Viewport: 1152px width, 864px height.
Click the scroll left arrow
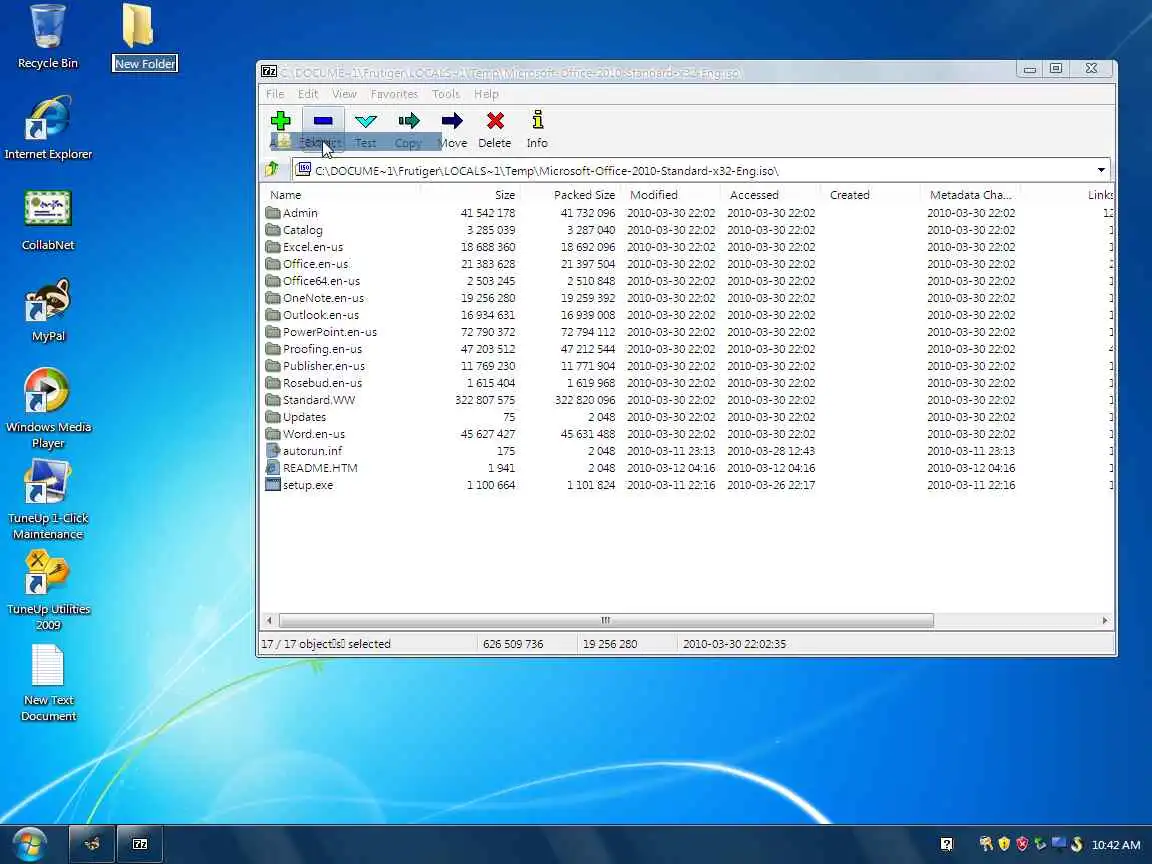point(269,620)
